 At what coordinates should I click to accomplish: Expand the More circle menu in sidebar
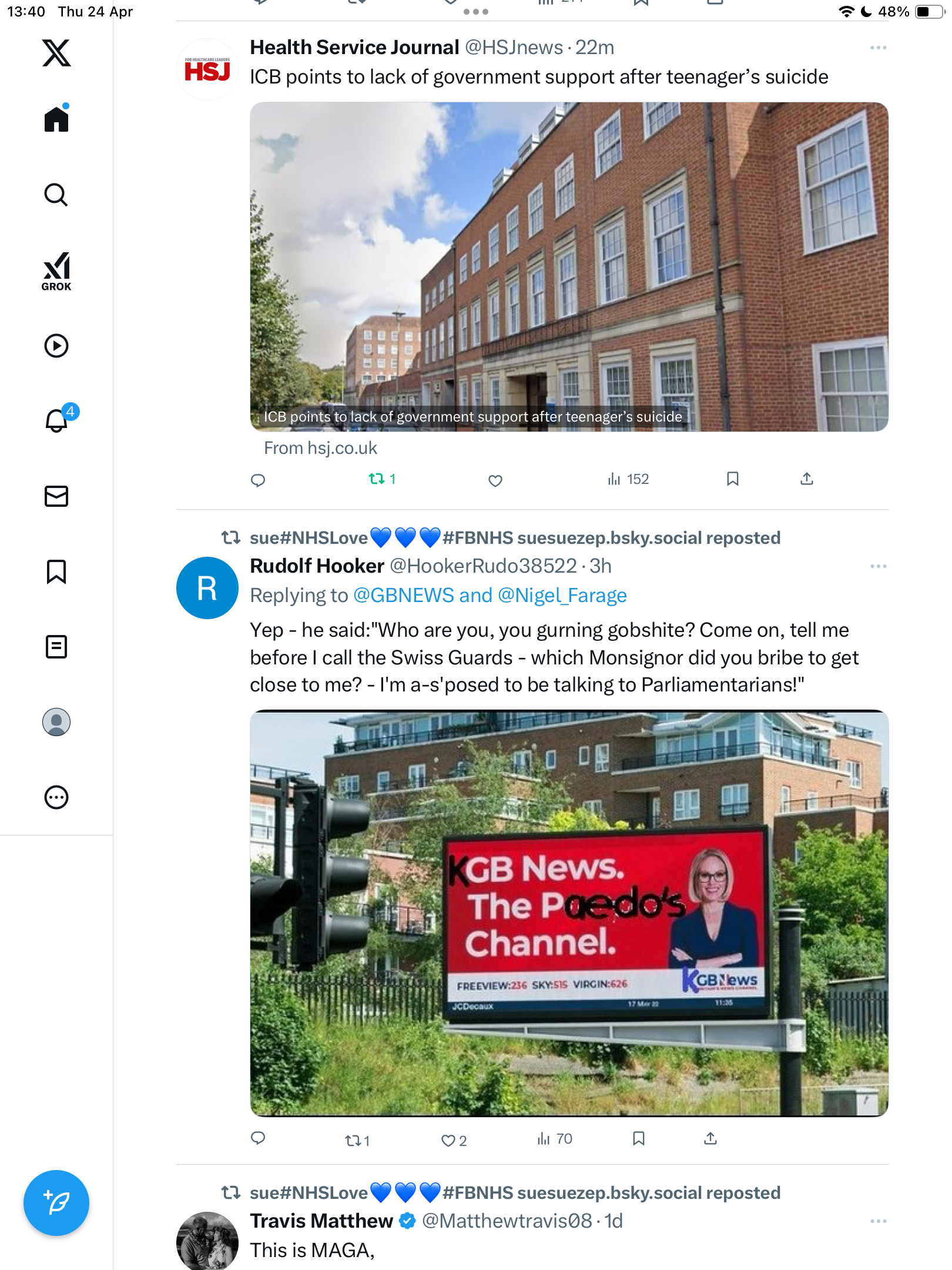pos(56,797)
